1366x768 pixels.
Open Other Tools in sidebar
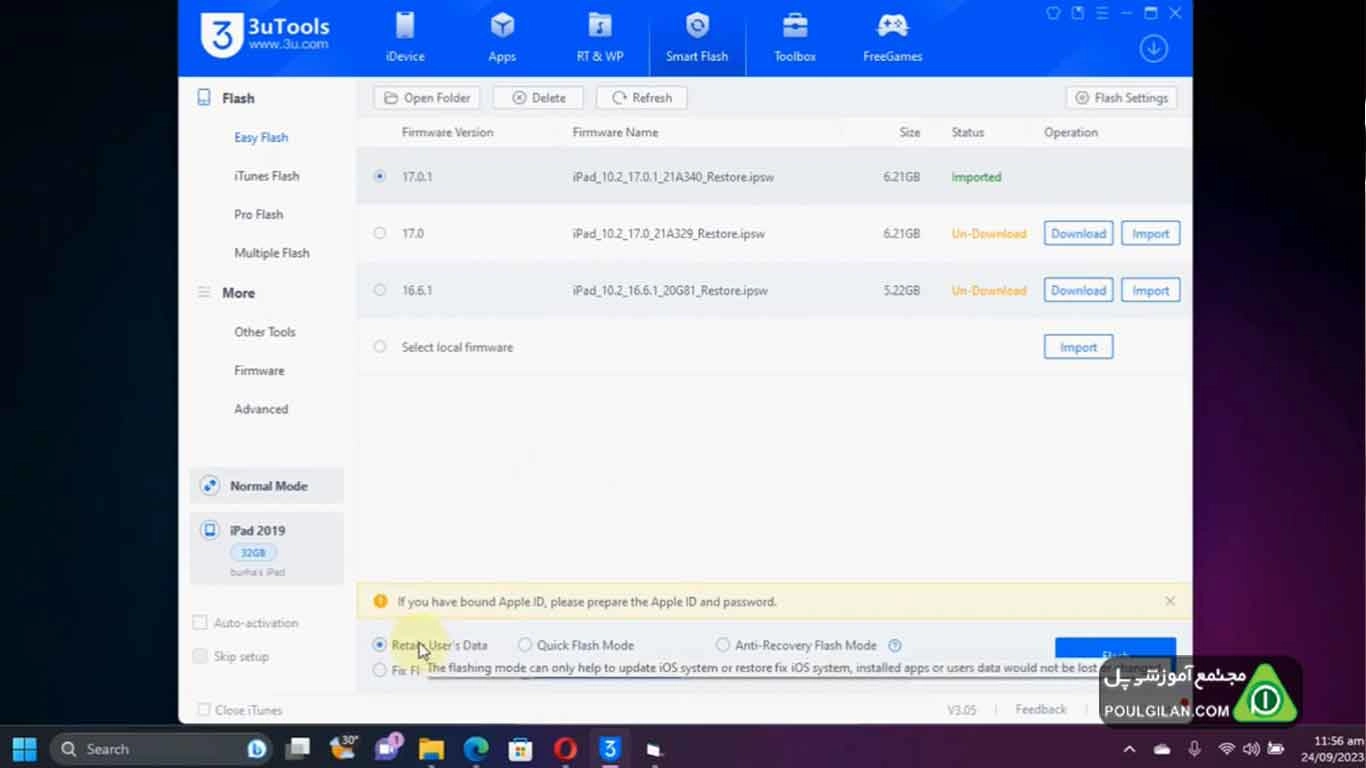264,331
